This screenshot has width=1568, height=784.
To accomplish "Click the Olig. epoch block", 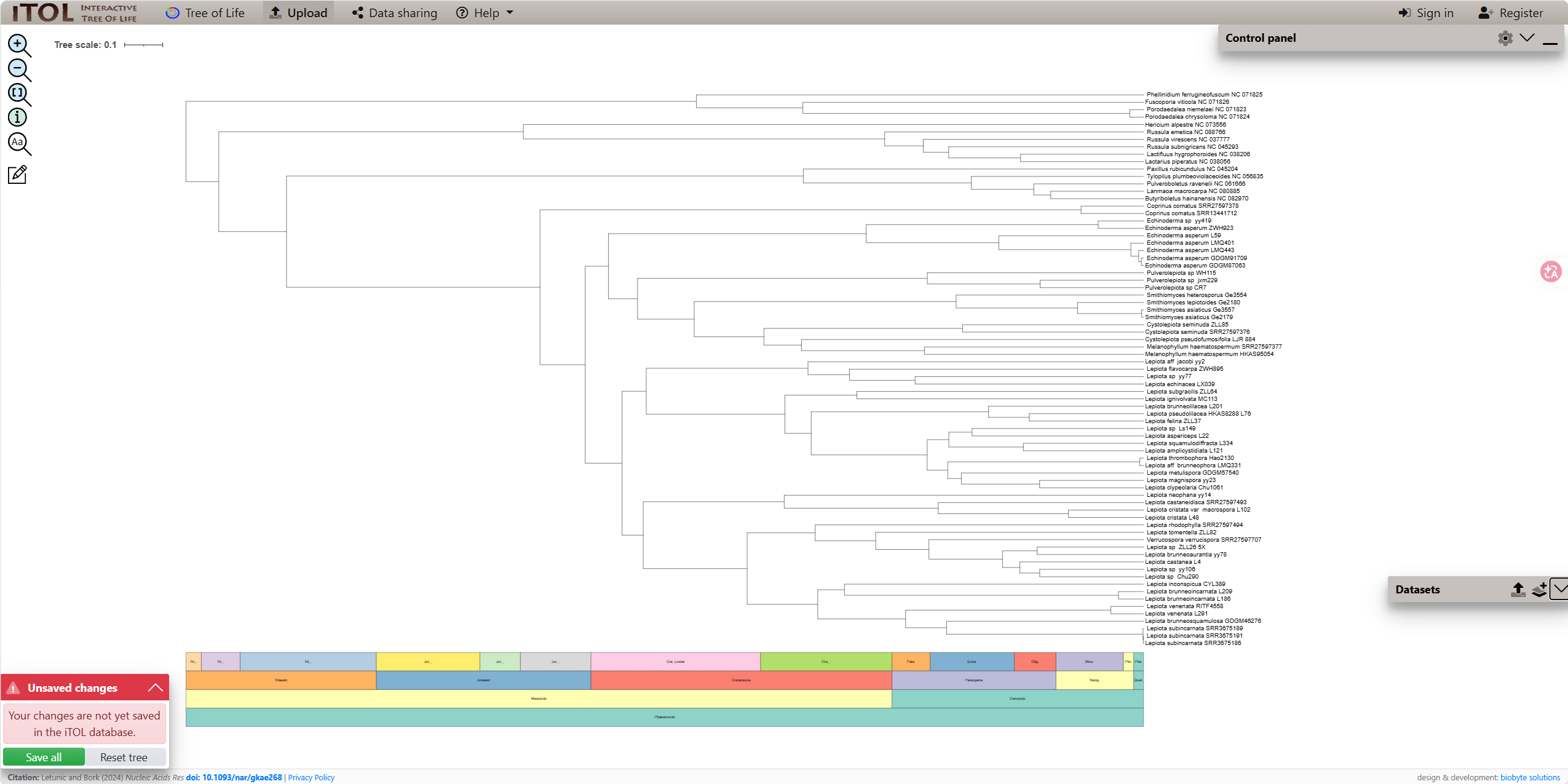I will pos(1035,662).
